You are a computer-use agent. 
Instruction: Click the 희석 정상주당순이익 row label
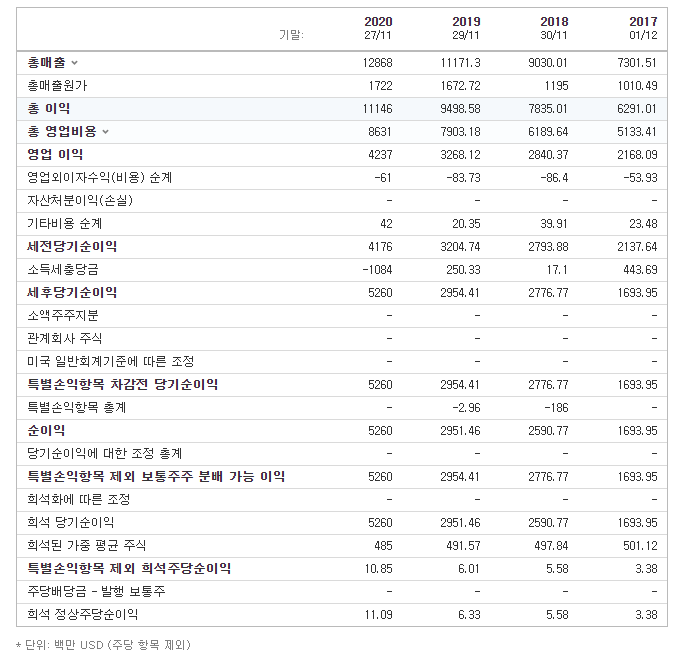pyautogui.click(x=82, y=614)
